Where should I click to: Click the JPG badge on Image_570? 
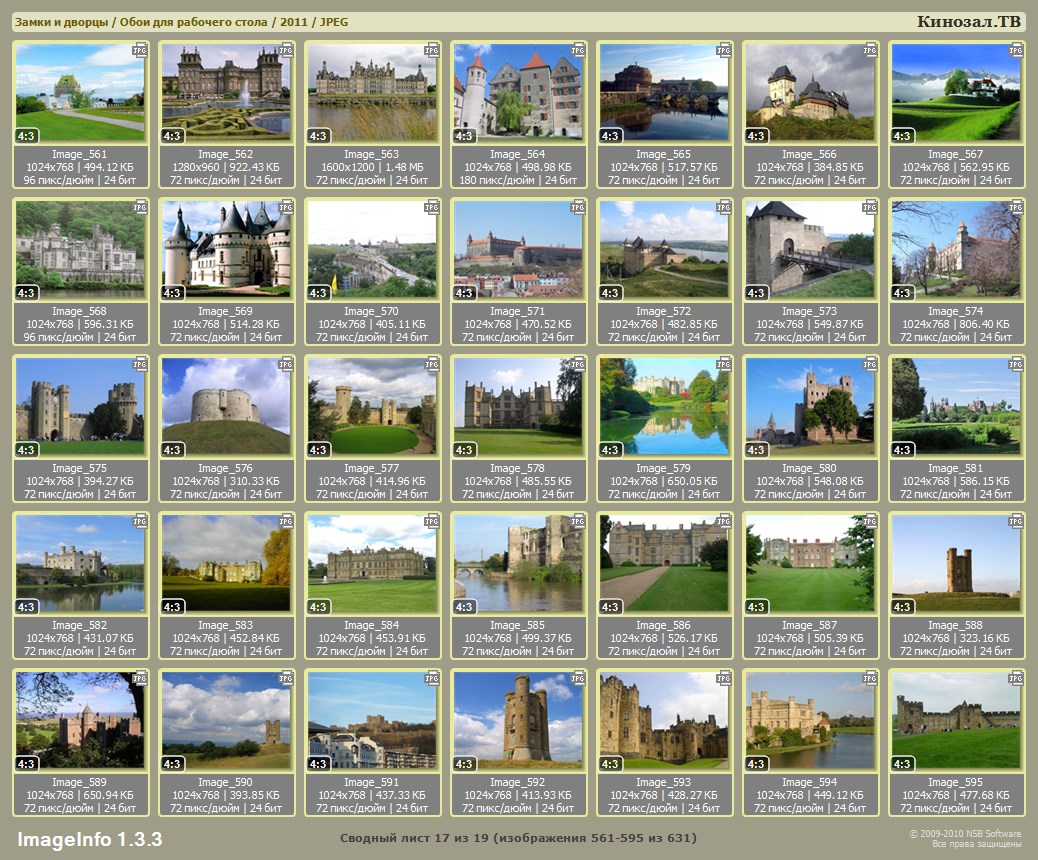(431, 207)
